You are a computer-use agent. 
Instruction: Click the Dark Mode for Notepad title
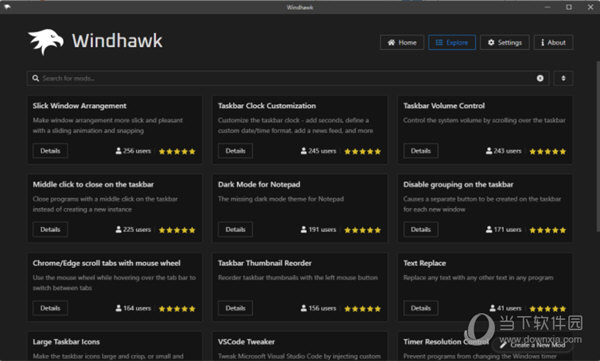(x=259, y=185)
